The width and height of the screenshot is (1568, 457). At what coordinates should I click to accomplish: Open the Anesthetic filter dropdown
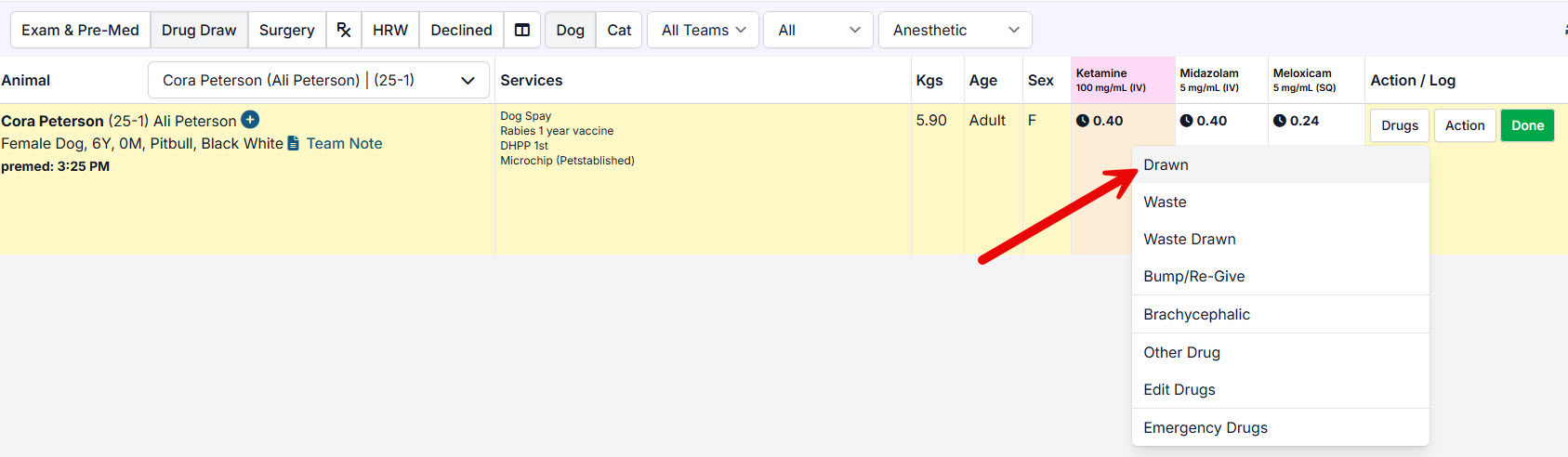click(955, 30)
